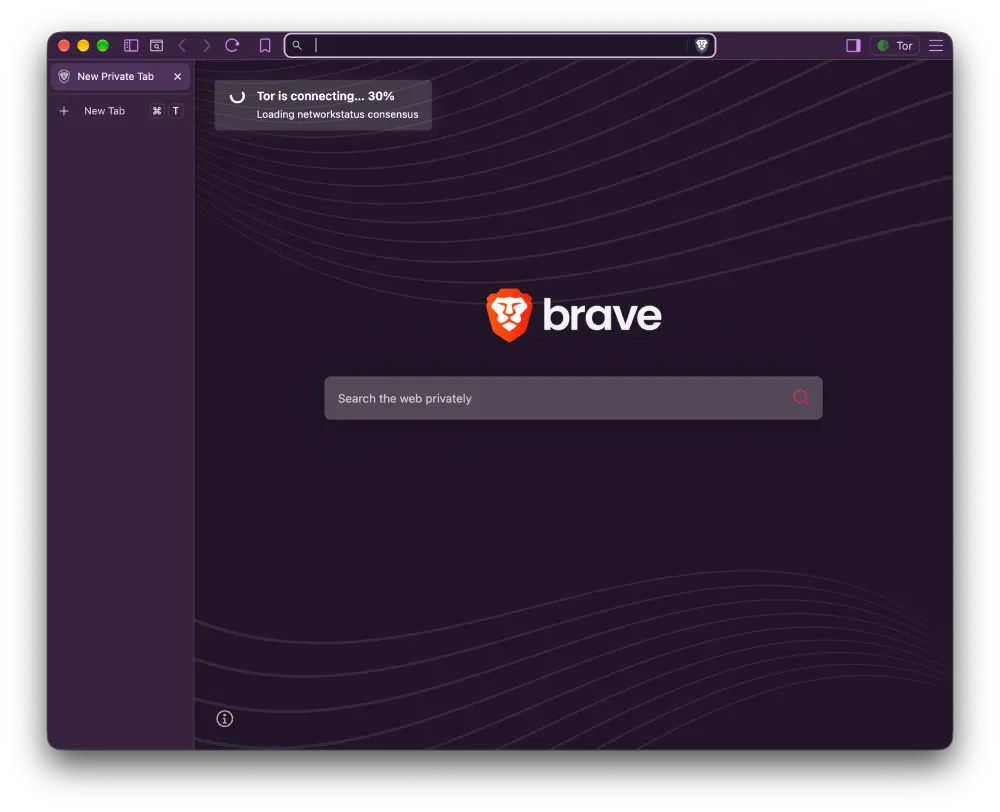Close the New Private Tab

[177, 77]
